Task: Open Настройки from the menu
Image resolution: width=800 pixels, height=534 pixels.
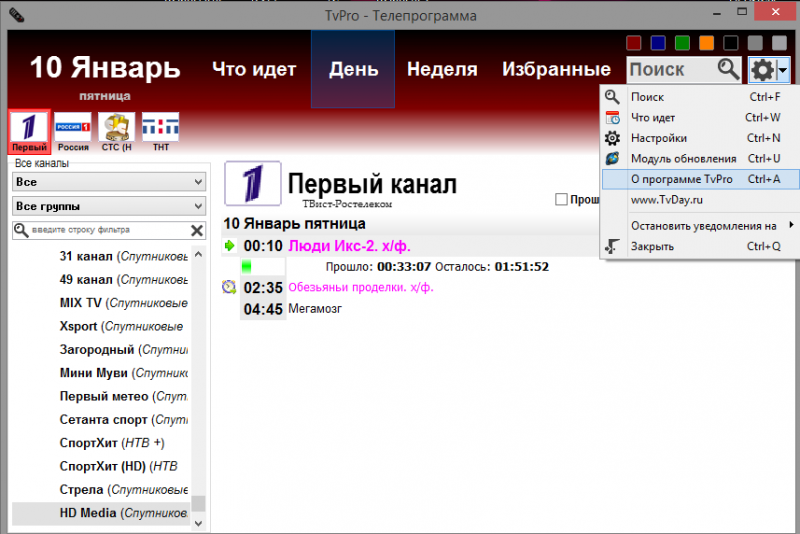Action: (699, 138)
